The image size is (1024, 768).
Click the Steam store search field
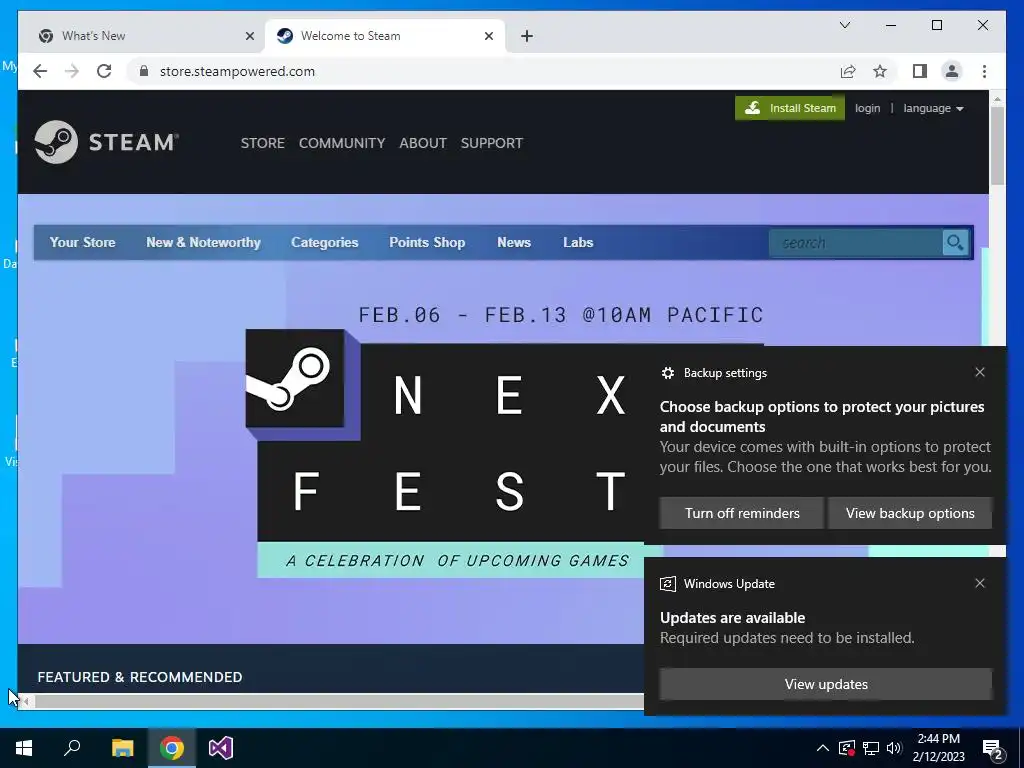pyautogui.click(x=856, y=243)
